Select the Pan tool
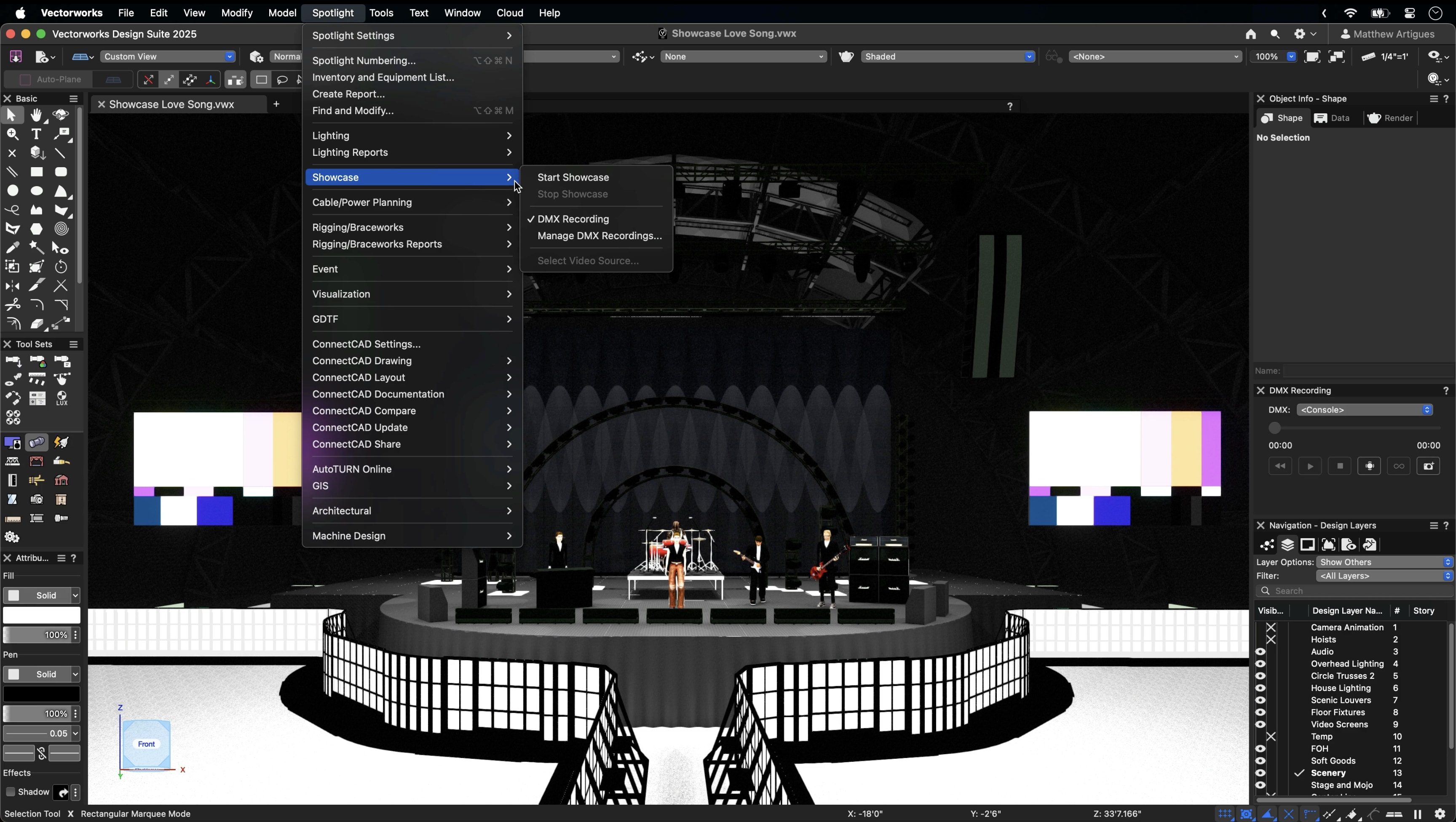 coord(36,115)
